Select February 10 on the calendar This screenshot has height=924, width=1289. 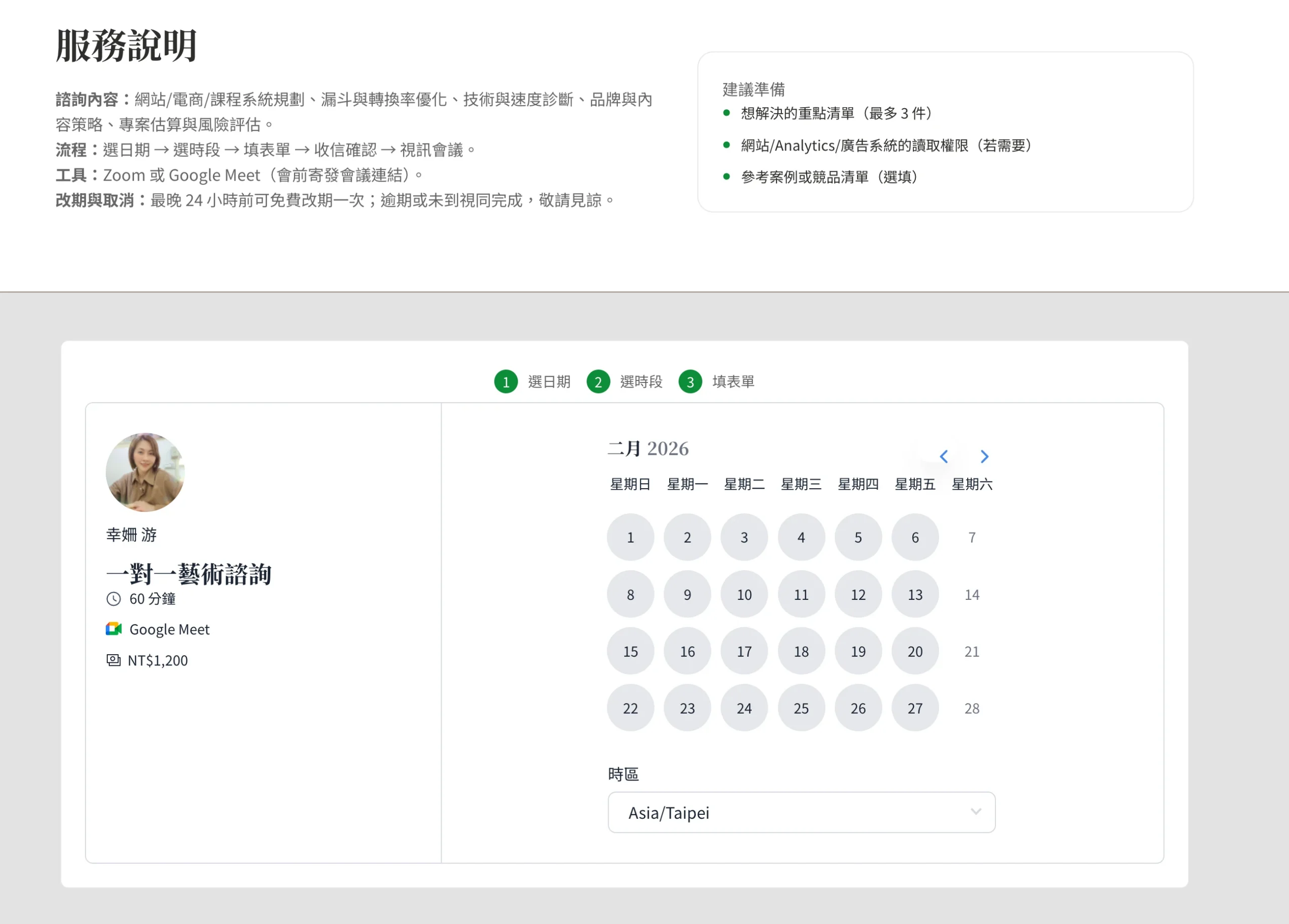coord(744,594)
